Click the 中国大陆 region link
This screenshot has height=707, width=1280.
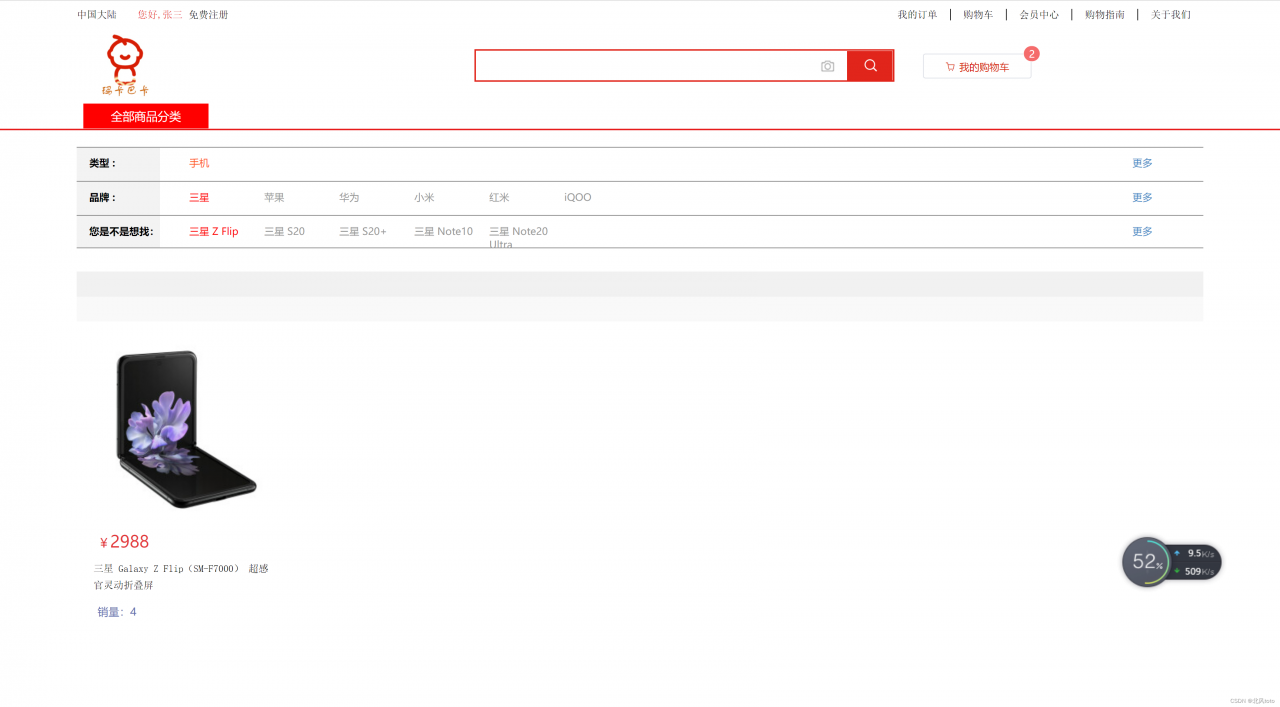(x=97, y=15)
